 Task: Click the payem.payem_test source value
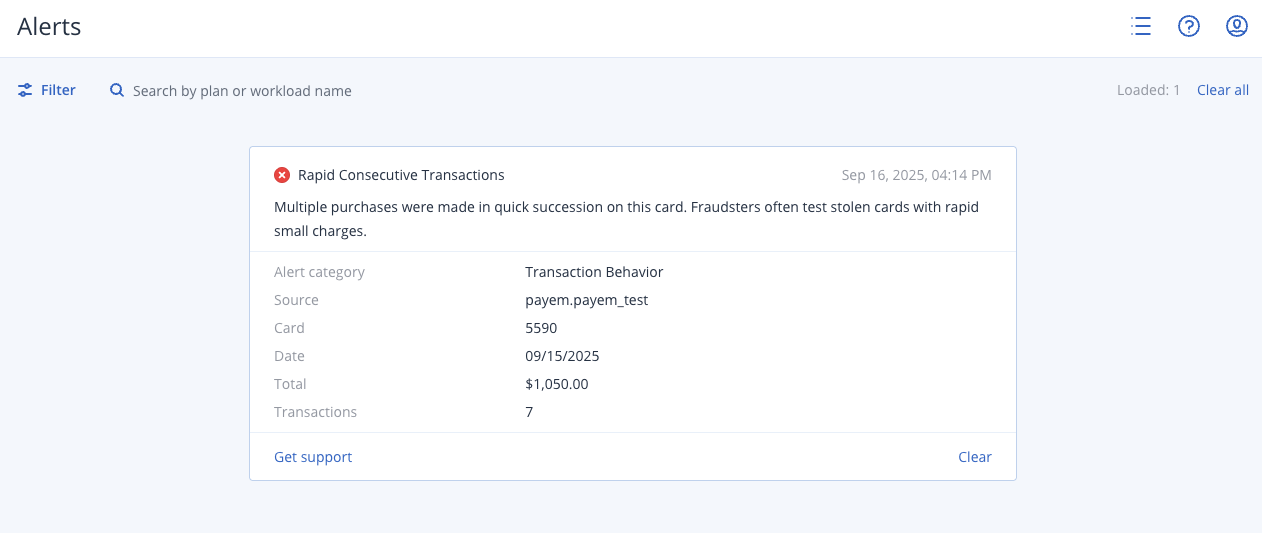[586, 300]
